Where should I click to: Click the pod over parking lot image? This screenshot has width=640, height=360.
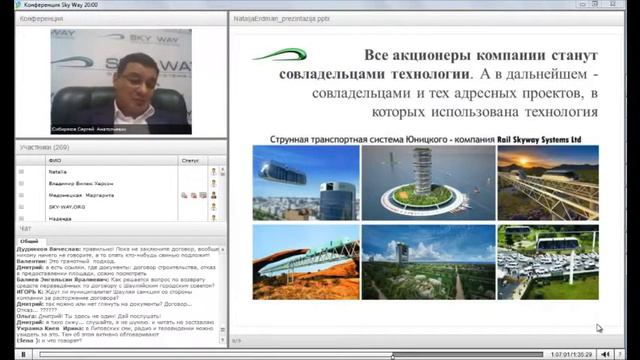[x=548, y=262]
